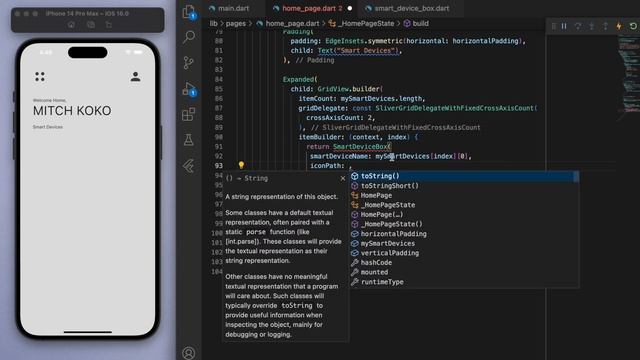The width and height of the screenshot is (640, 360).
Task: Pause the debug session
Action: [564, 26]
